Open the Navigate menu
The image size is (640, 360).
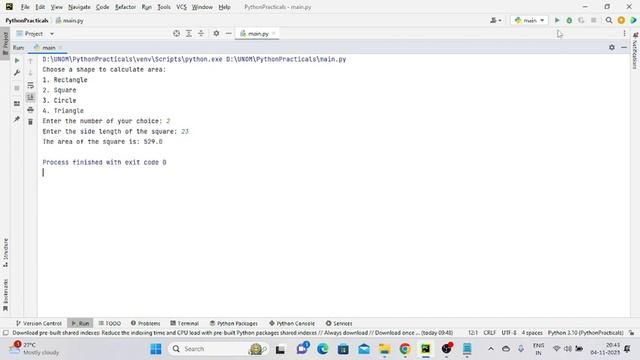79,7
